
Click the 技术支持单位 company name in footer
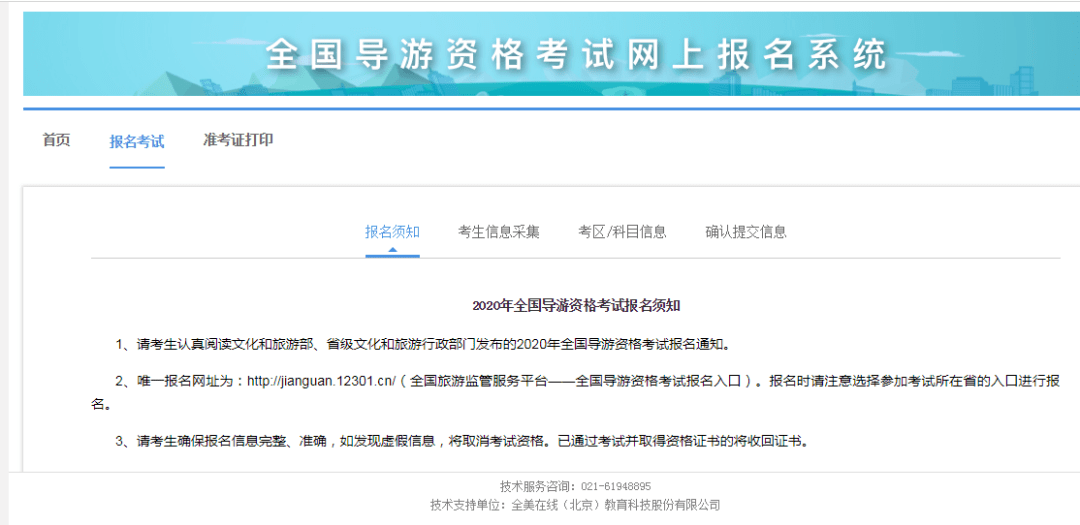tap(616, 505)
